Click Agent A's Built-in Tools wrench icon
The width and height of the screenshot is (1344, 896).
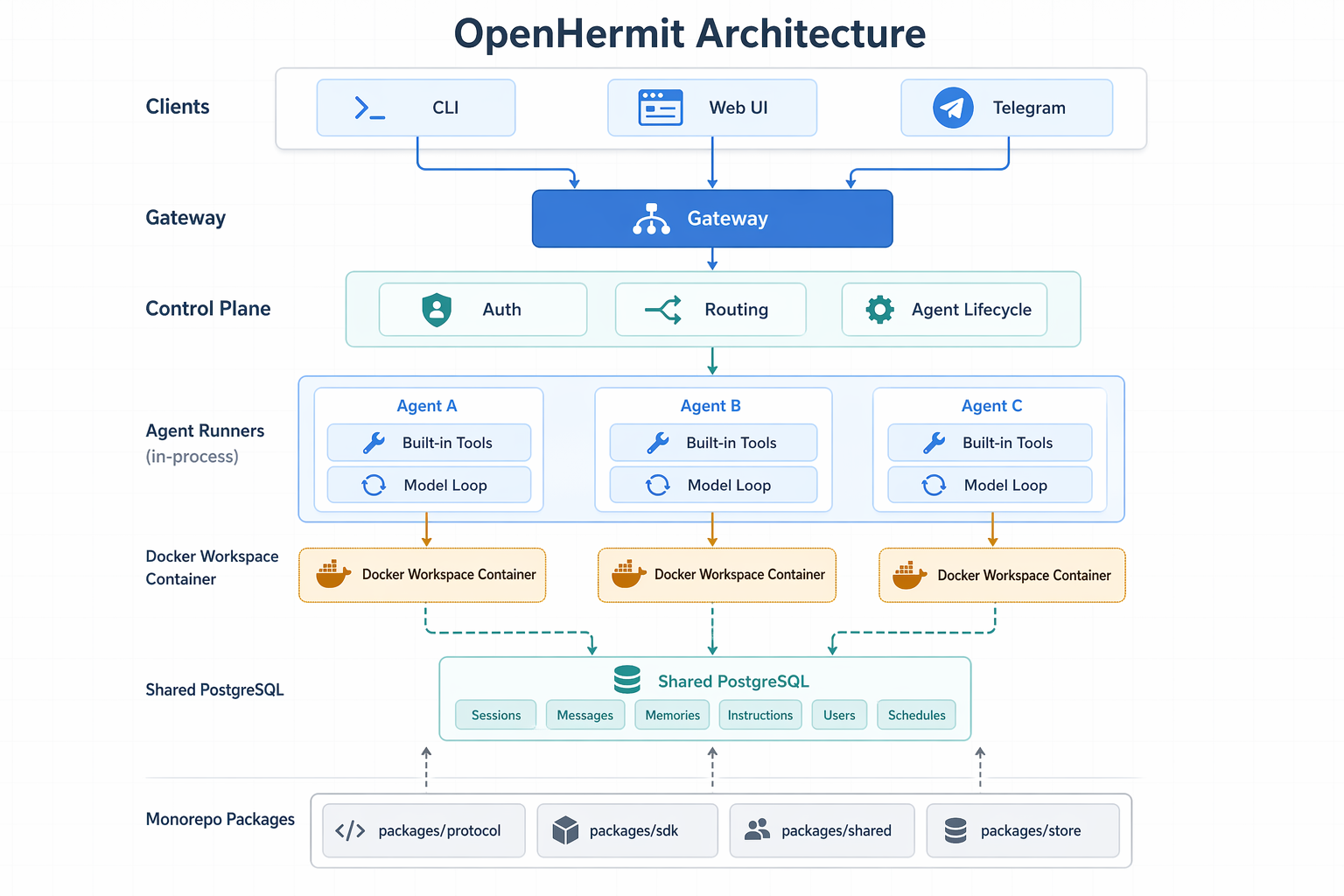[x=374, y=443]
